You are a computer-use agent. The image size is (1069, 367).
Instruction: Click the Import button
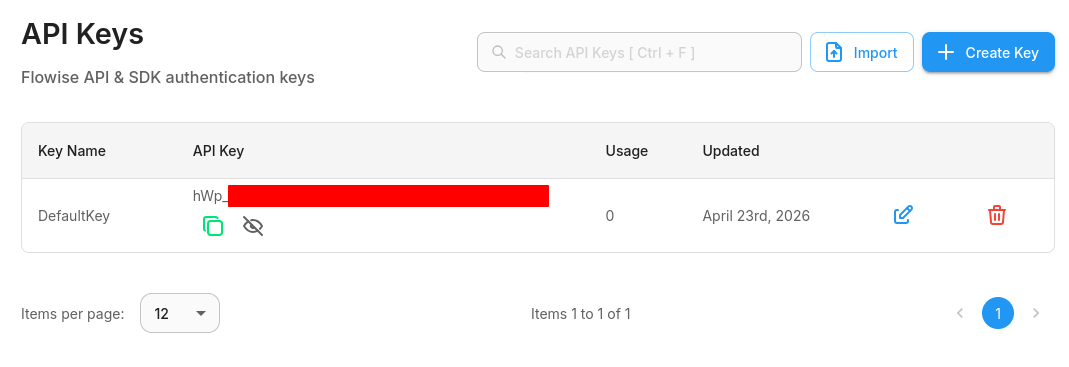coord(862,53)
